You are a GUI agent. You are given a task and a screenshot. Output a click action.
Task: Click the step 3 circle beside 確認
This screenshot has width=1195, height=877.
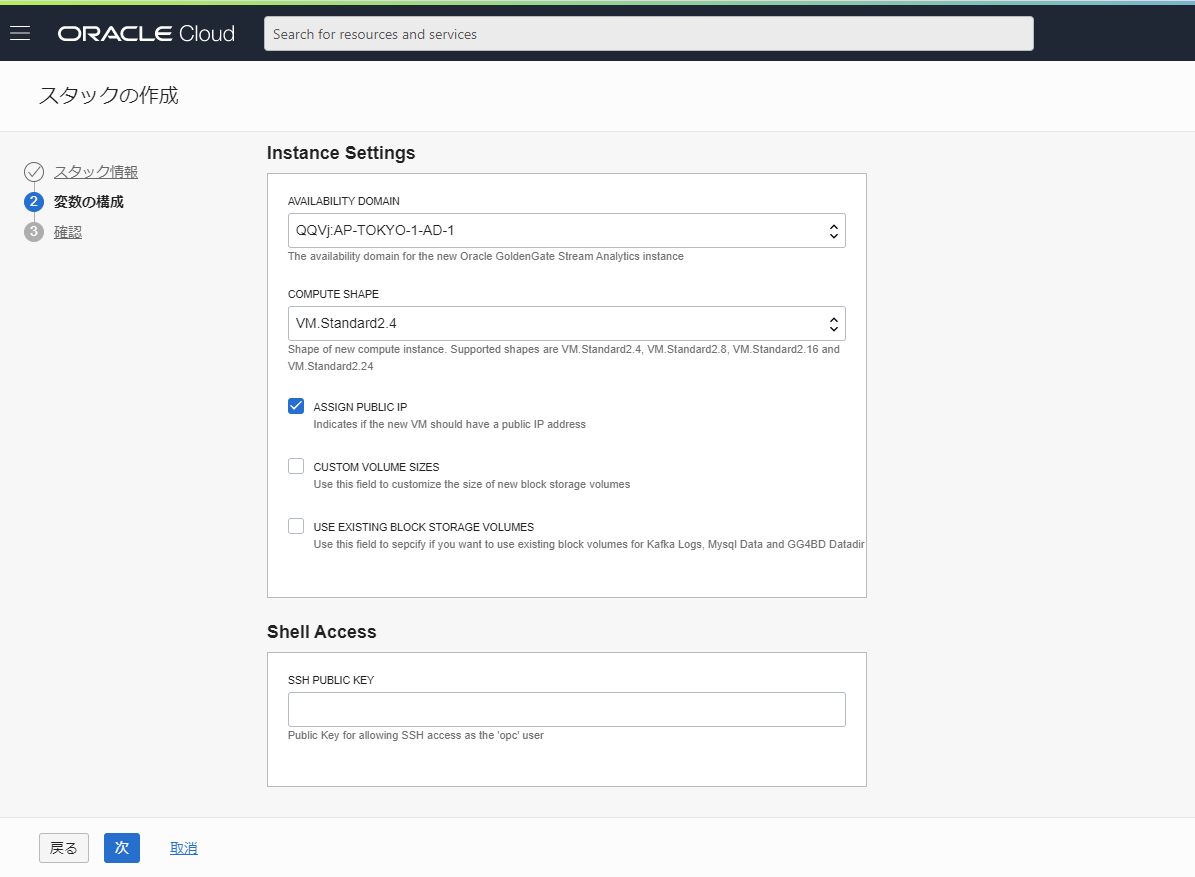(34, 231)
